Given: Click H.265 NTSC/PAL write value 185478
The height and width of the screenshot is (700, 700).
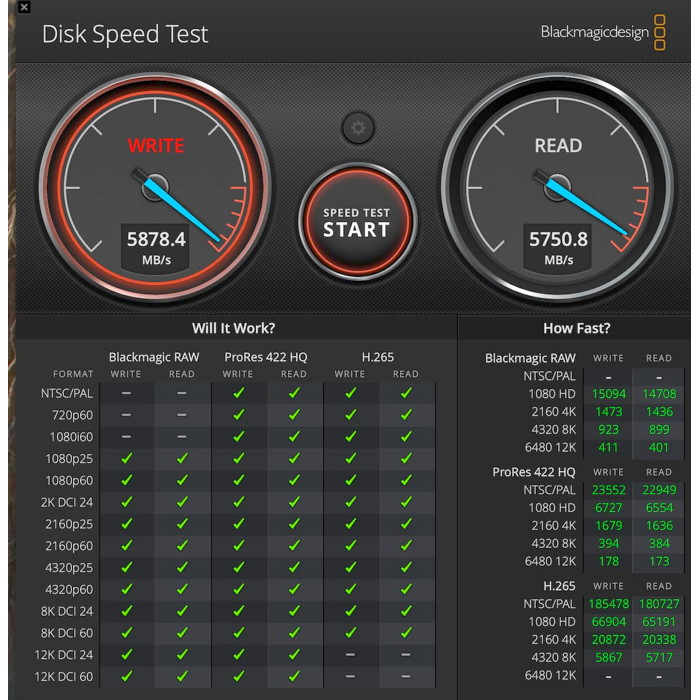Looking at the screenshot, I should click(608, 604).
